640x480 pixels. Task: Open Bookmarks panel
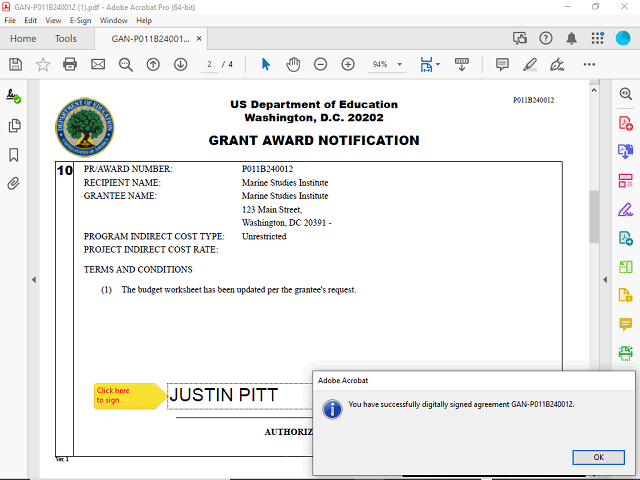pos(14,155)
